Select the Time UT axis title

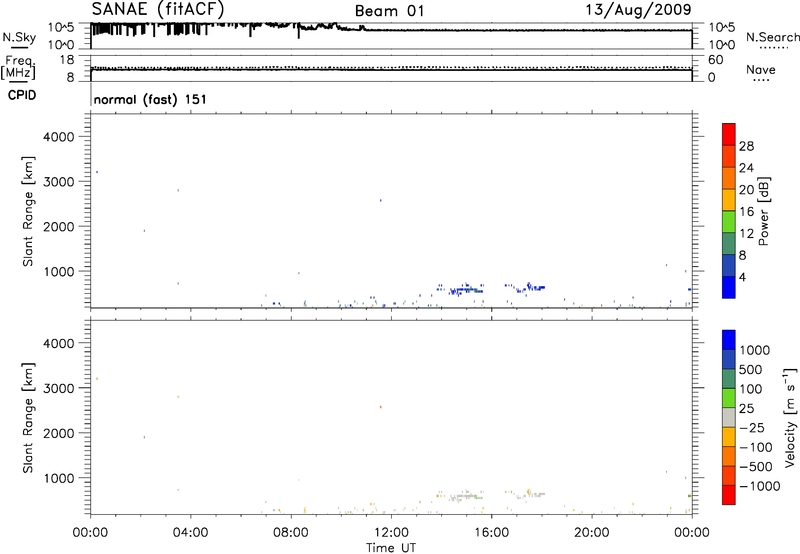(391, 548)
